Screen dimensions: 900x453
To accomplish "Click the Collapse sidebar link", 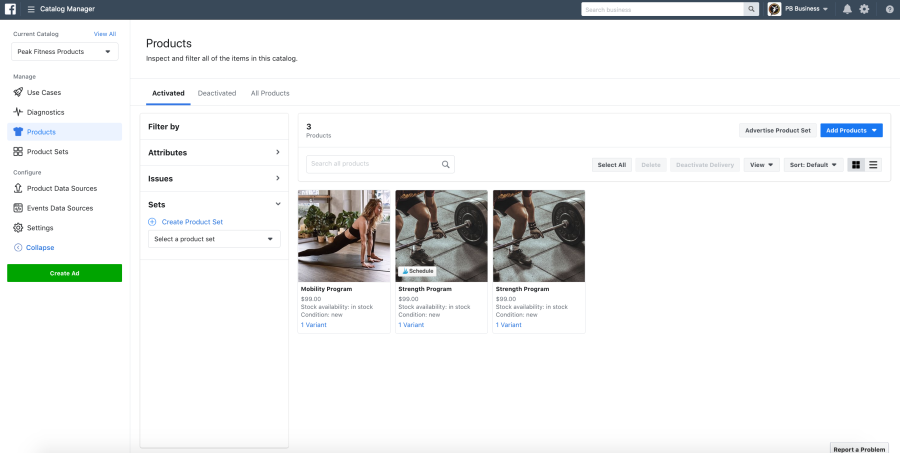I will (40, 247).
